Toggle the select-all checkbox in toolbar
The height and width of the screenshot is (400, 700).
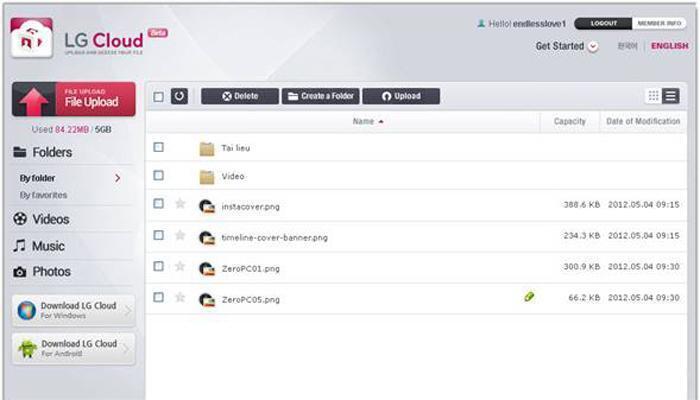158,97
